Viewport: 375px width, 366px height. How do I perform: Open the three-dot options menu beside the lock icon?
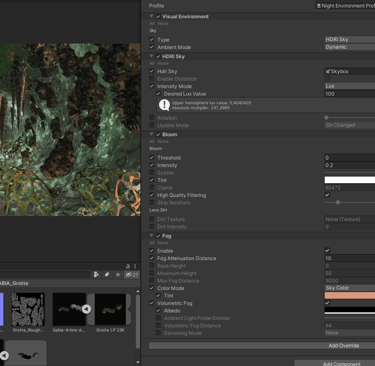point(135,266)
